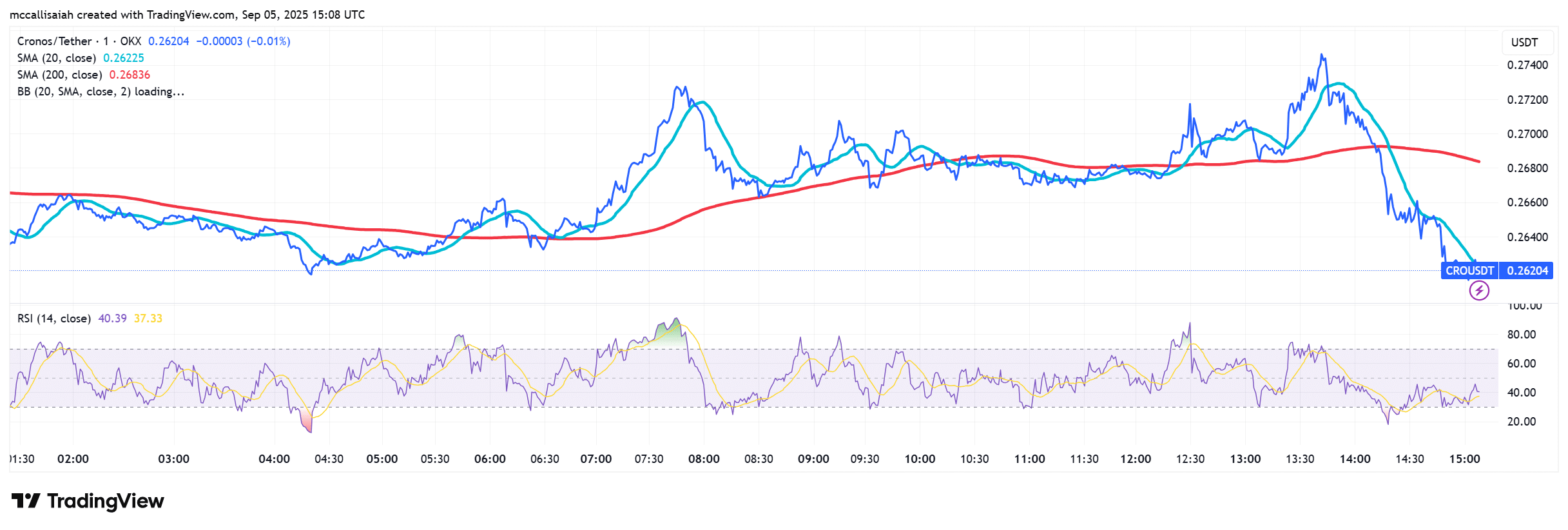This screenshot has width=1568, height=530.
Task: Click the 0.27400 price axis label
Action: pos(1527,65)
